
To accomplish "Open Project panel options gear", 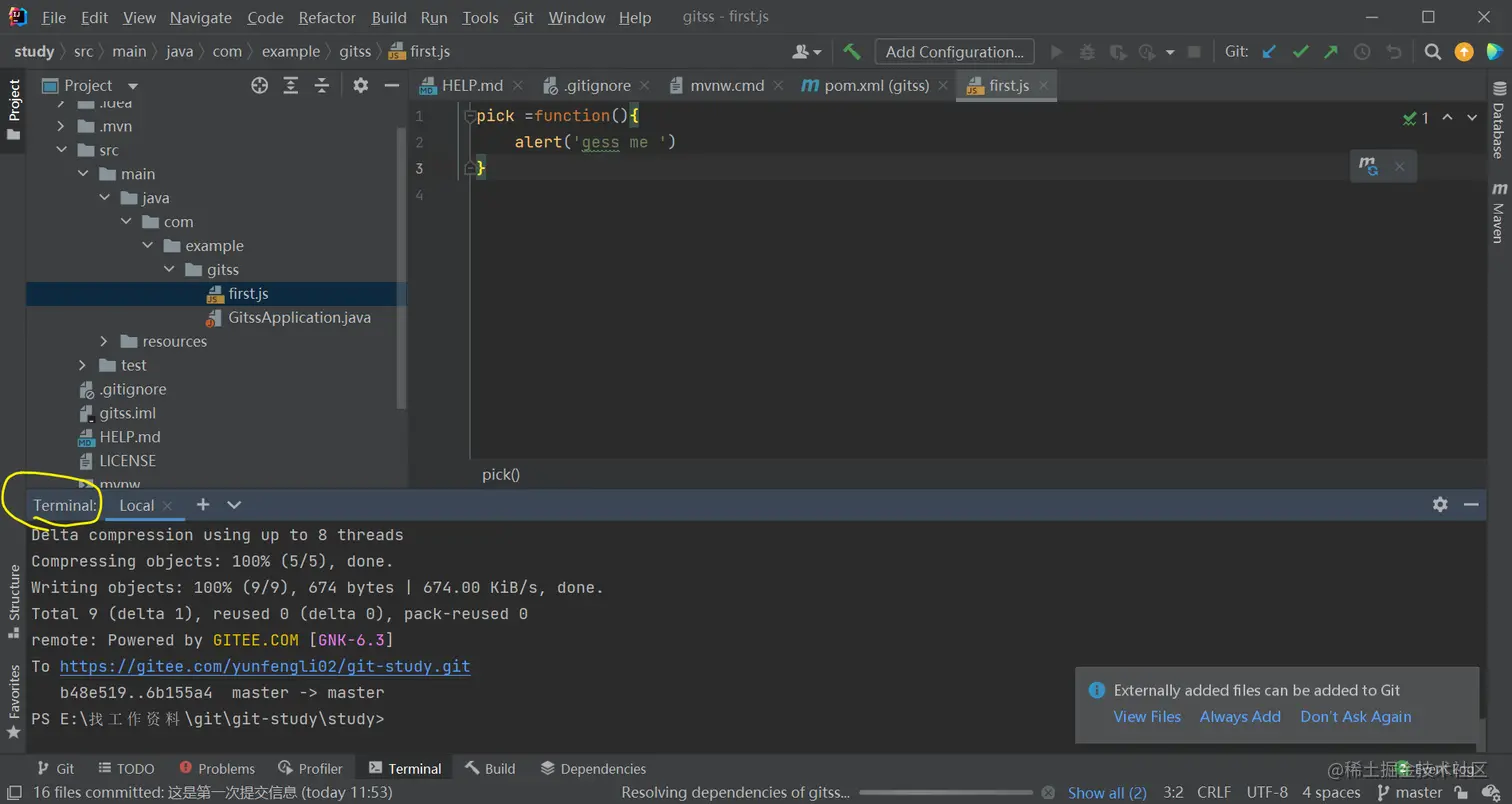I will [361, 86].
